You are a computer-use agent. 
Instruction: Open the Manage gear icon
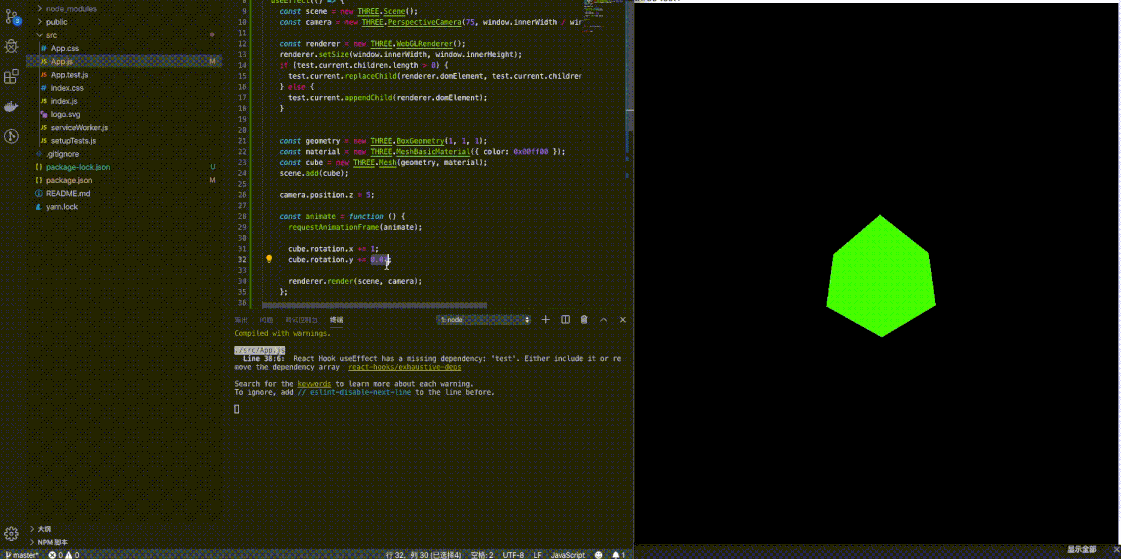tap(11, 533)
